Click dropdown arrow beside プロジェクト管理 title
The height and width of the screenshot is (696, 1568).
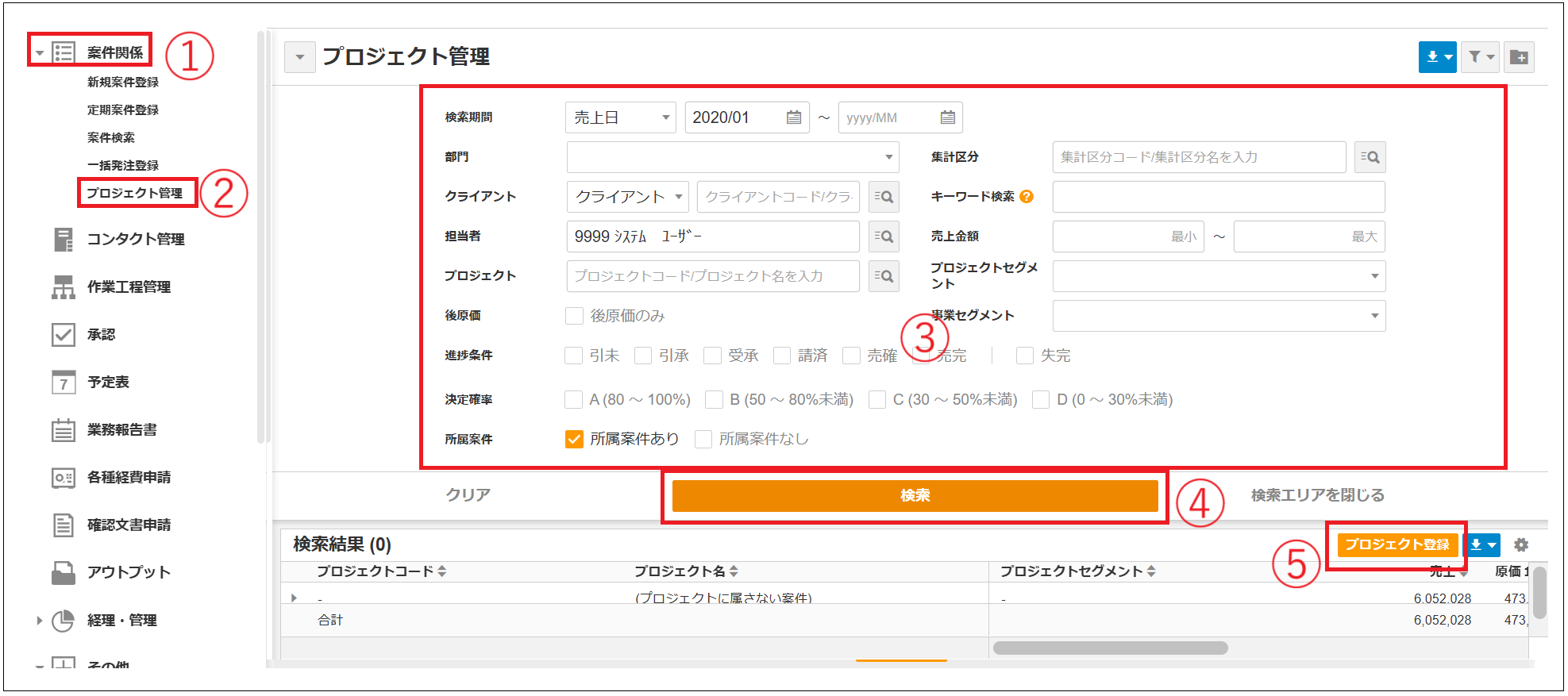click(x=300, y=57)
